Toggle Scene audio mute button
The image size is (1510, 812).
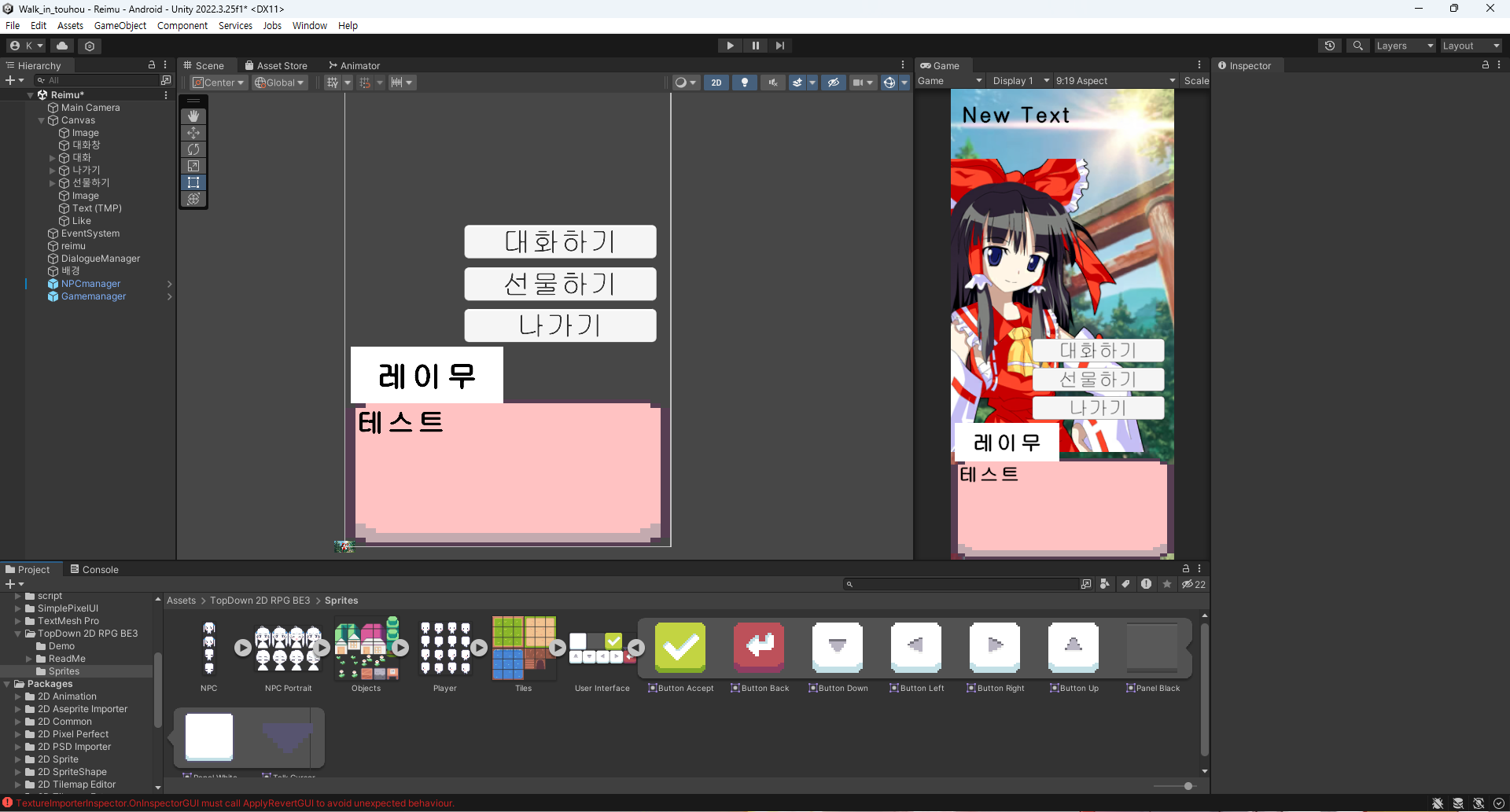point(773,83)
